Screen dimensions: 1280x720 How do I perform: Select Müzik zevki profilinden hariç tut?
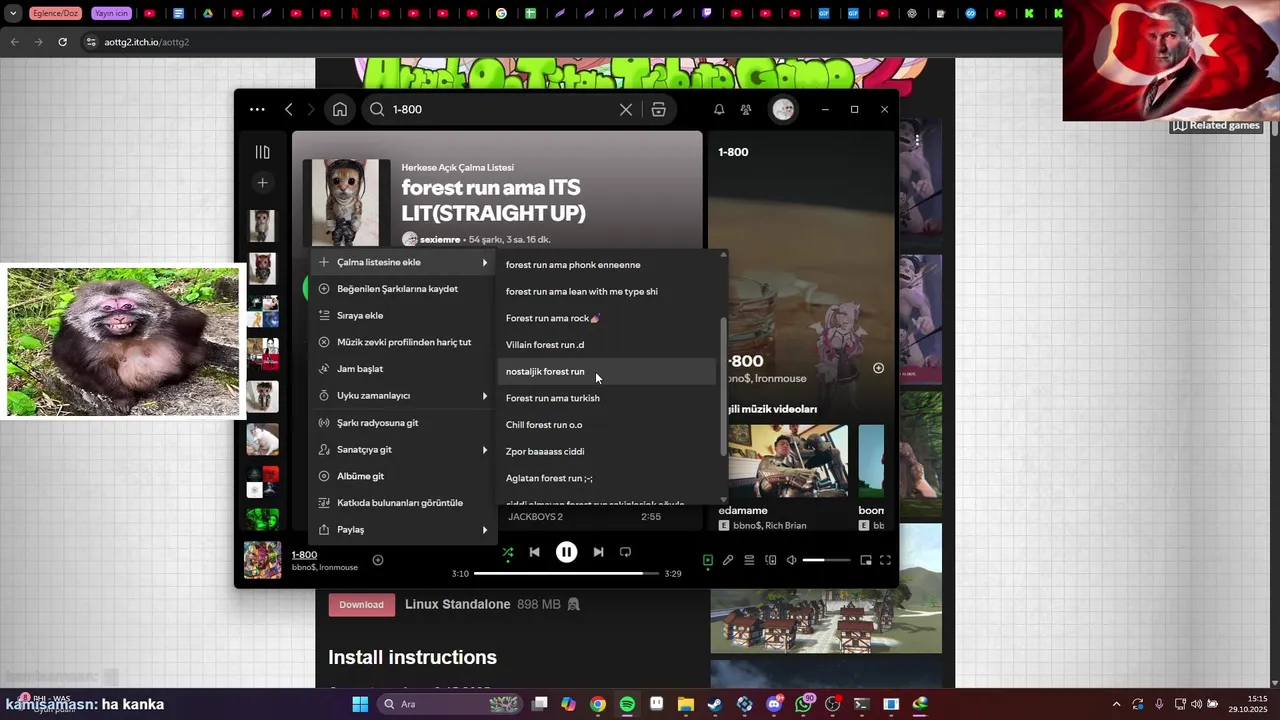coord(405,342)
